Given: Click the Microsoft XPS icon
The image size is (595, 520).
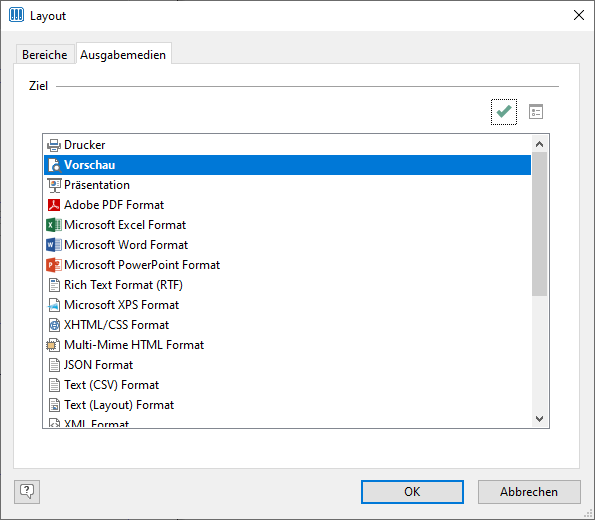Looking at the screenshot, I should 54,305.
